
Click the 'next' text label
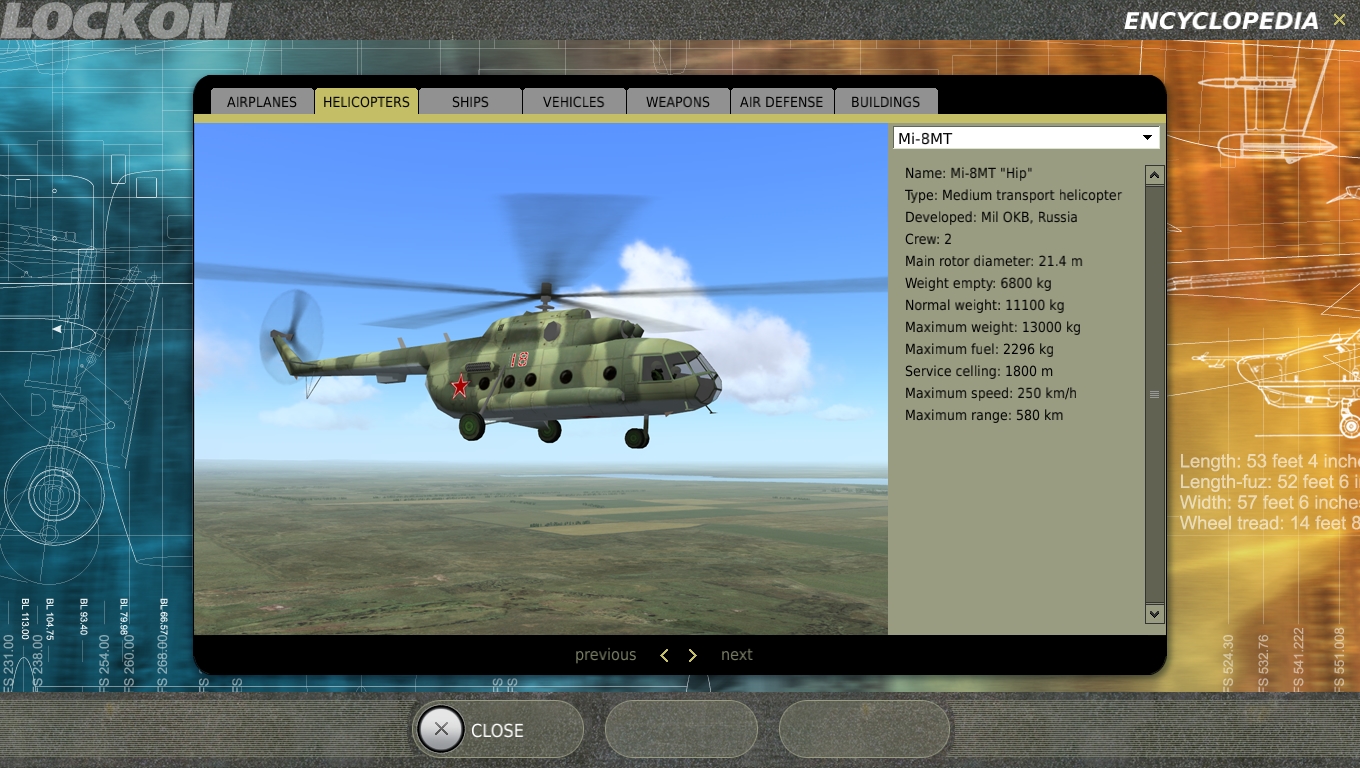pyautogui.click(x=737, y=655)
